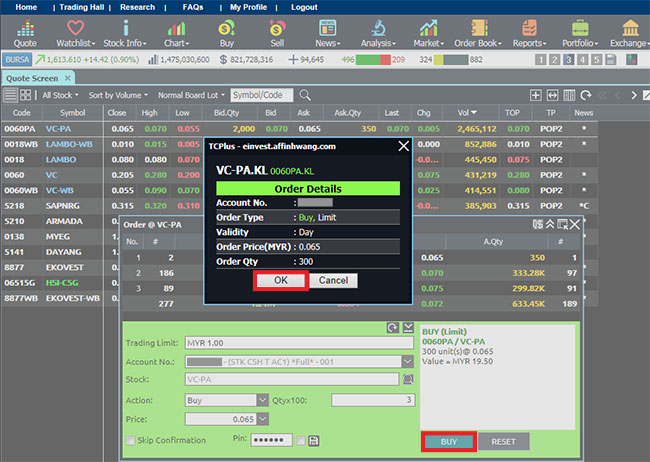Click the stock search magnifier icon
Viewport: 650px width, 462px height.
pos(408,380)
